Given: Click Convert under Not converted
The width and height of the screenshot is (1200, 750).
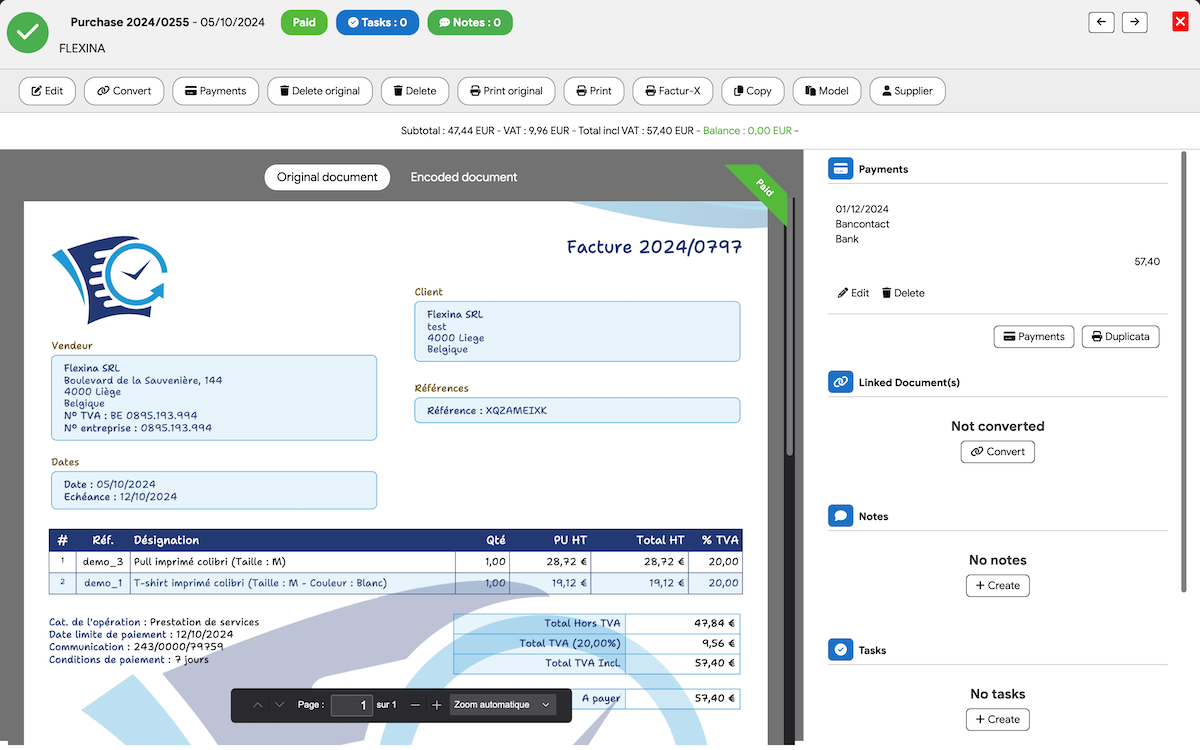Looking at the screenshot, I should coord(997,451).
